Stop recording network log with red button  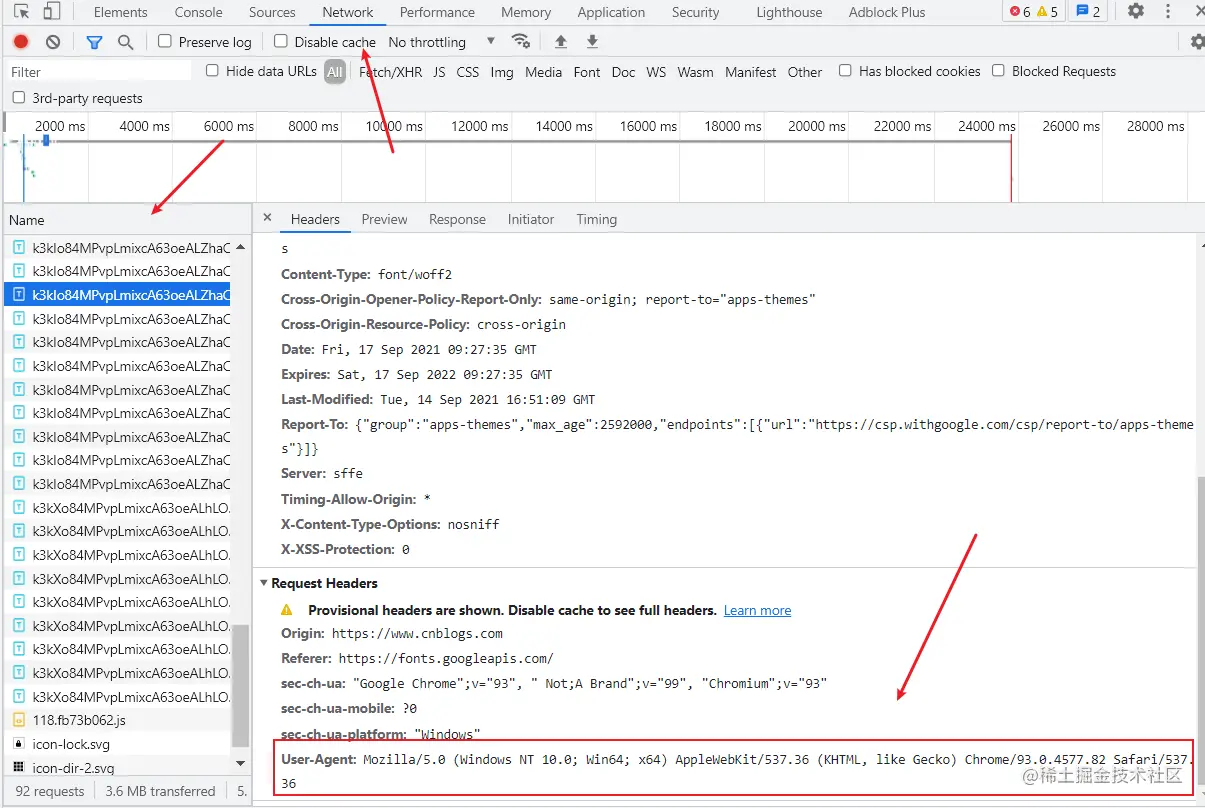[21, 42]
